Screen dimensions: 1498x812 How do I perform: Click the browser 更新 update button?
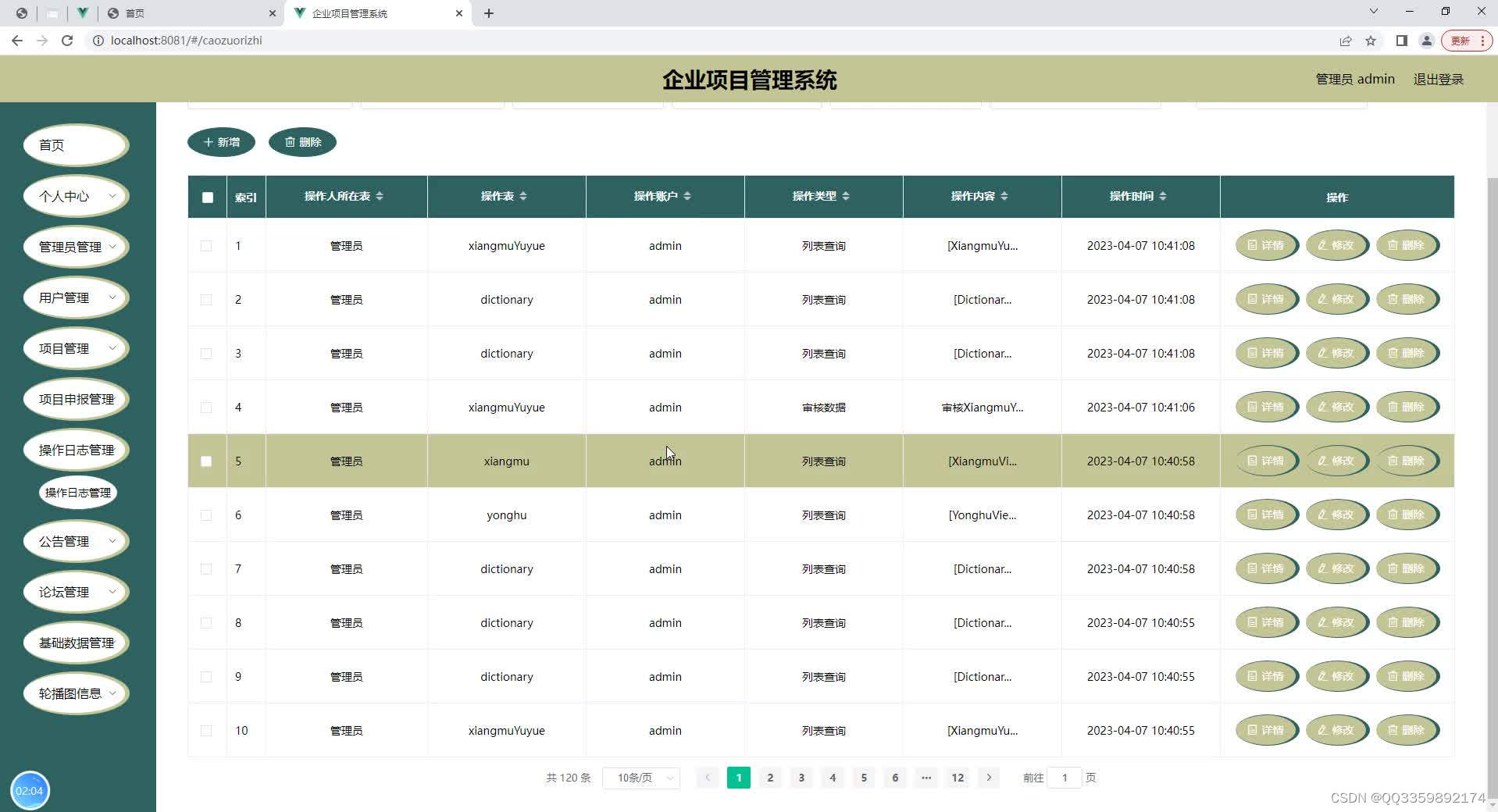click(1466, 41)
